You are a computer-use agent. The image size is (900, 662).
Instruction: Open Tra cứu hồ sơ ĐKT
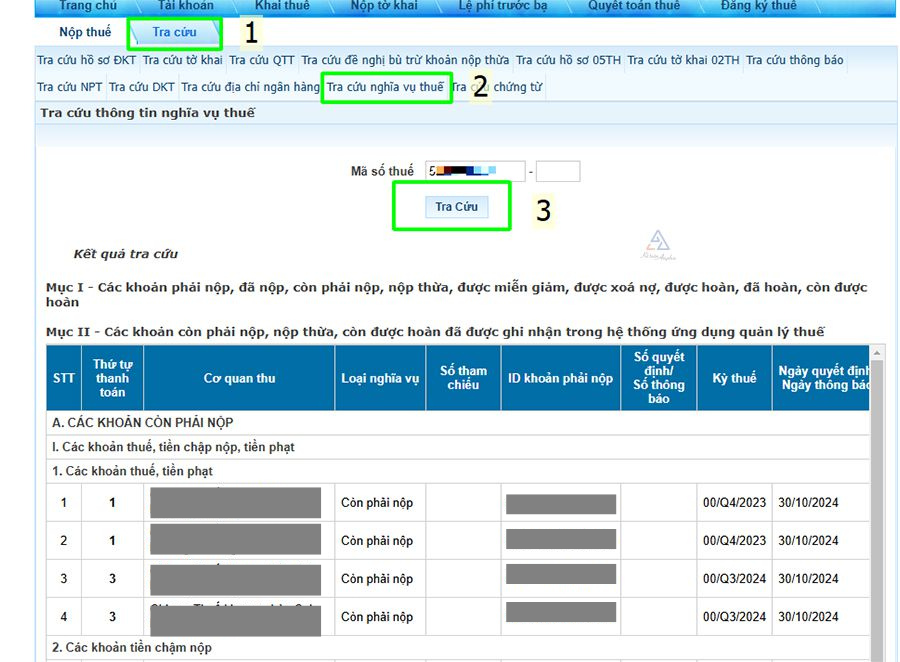(x=87, y=61)
